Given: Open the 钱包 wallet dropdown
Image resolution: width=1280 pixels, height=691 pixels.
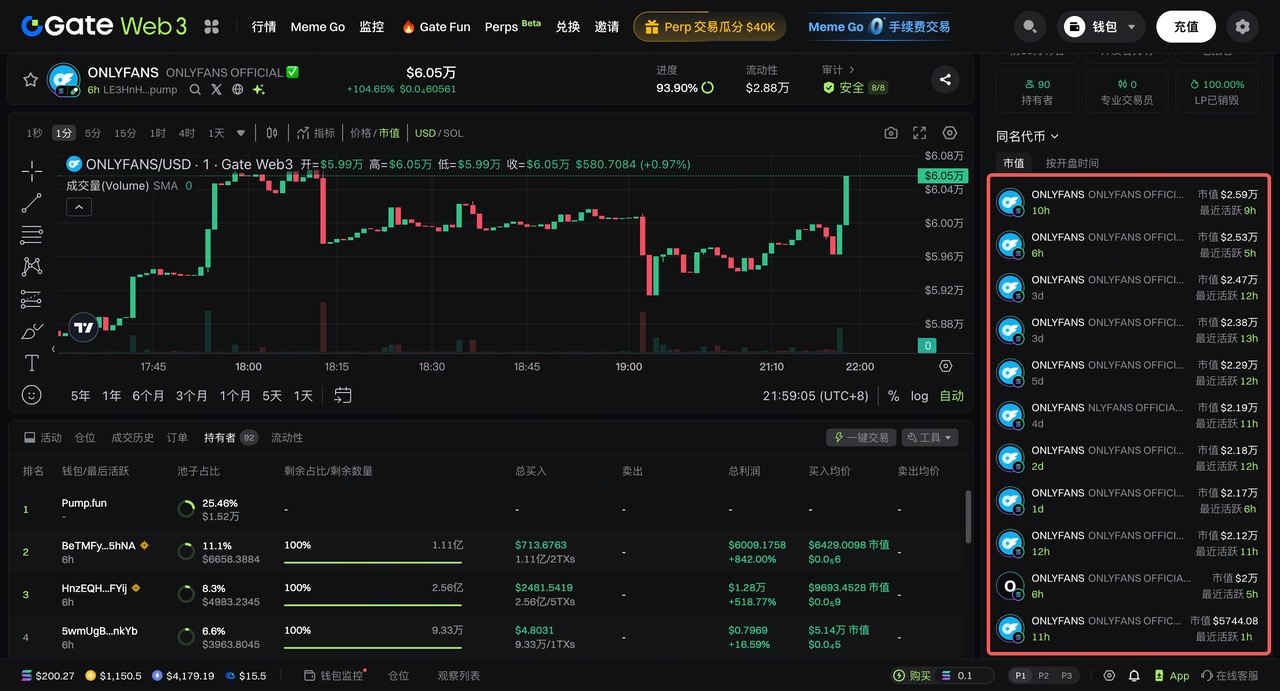Looking at the screenshot, I should point(1102,27).
